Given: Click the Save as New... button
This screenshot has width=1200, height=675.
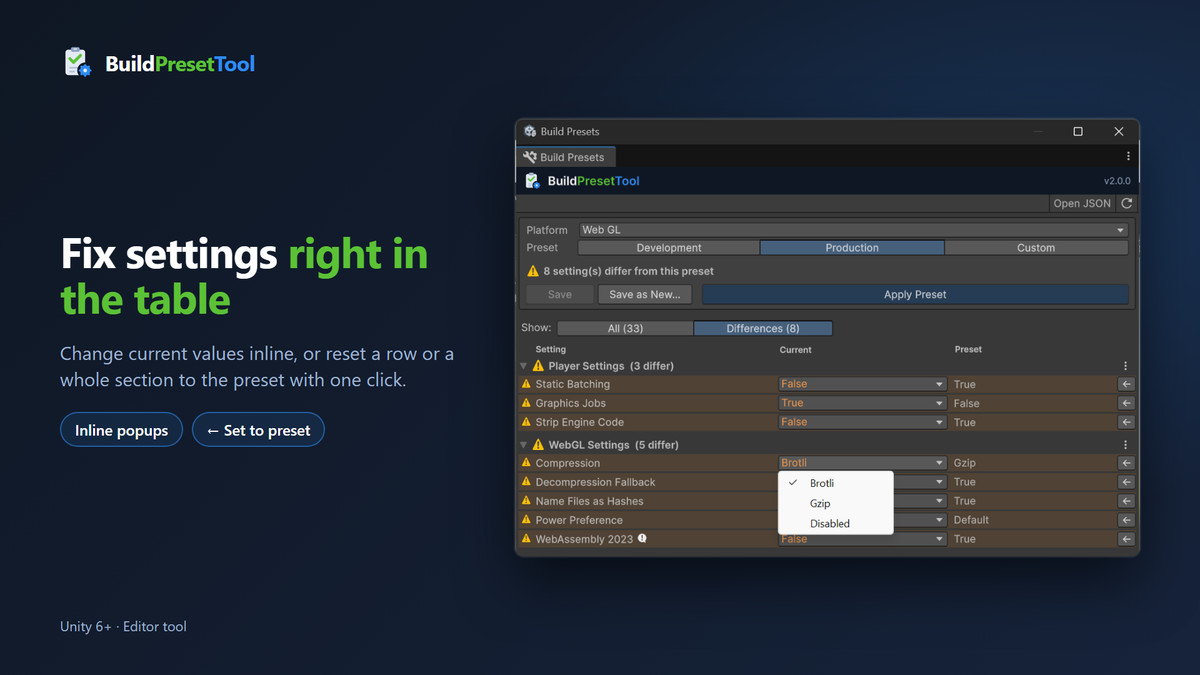Looking at the screenshot, I should [645, 294].
